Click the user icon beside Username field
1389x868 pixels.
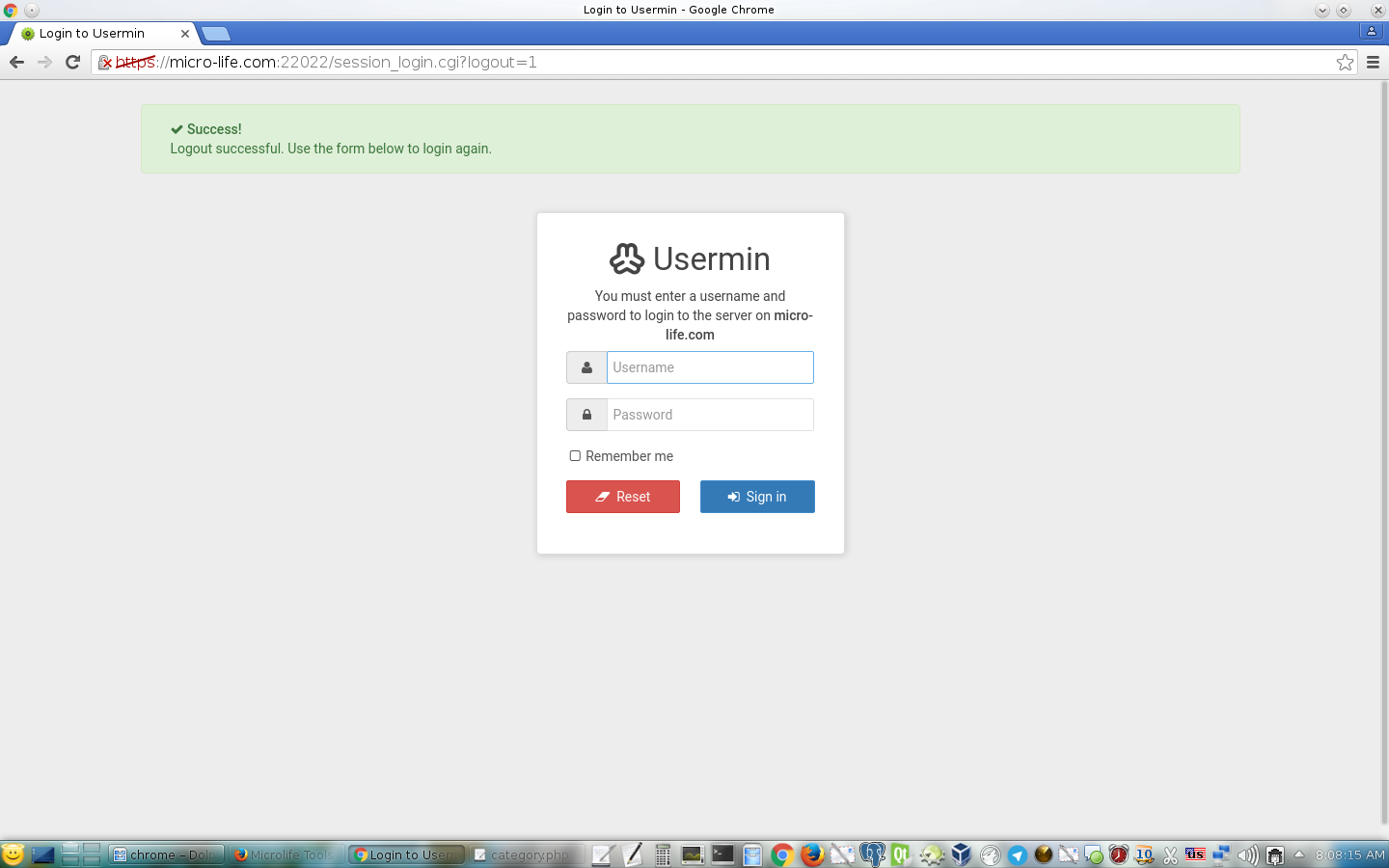coord(586,367)
